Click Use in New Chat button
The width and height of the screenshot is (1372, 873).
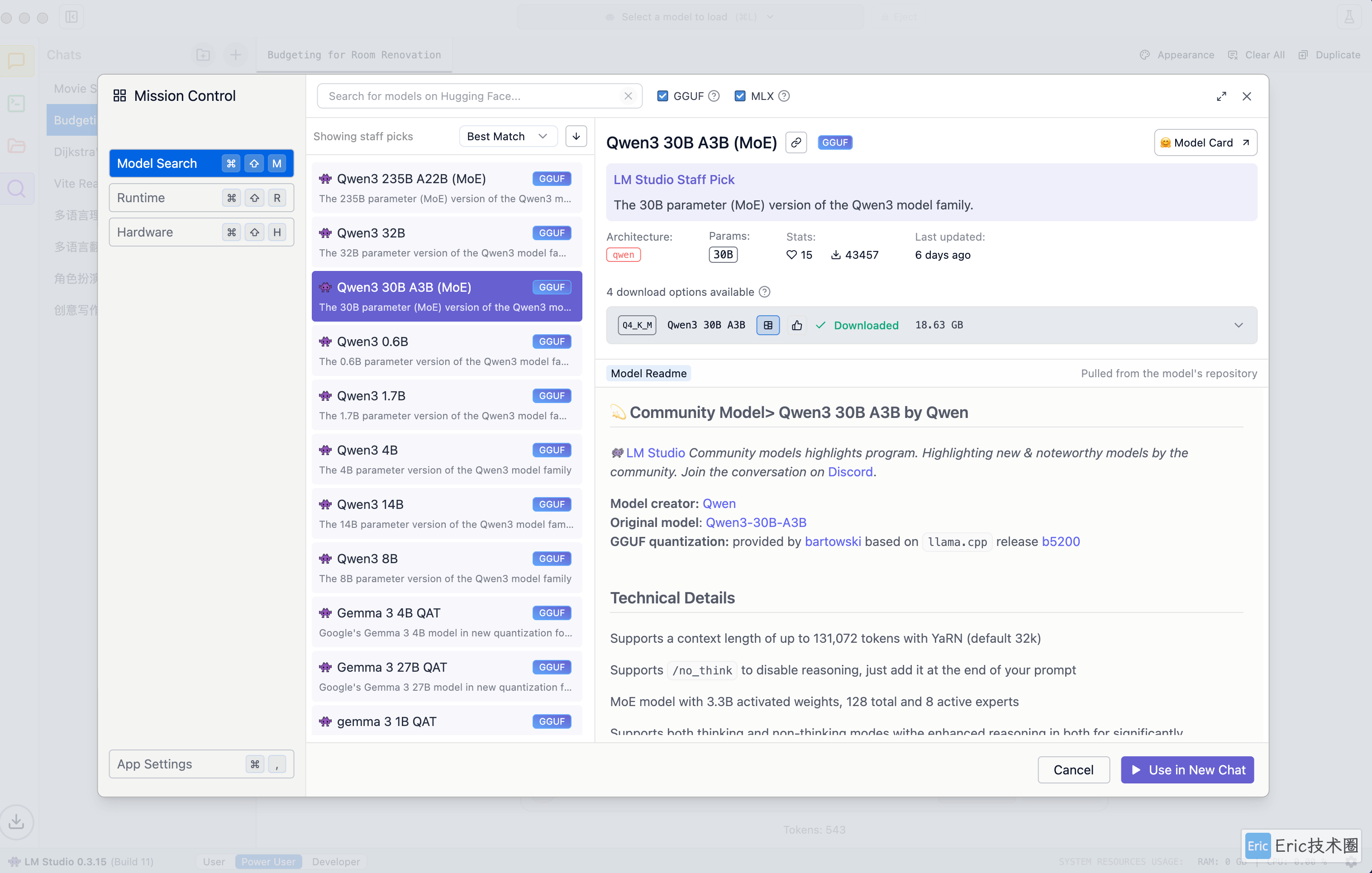[1187, 769]
